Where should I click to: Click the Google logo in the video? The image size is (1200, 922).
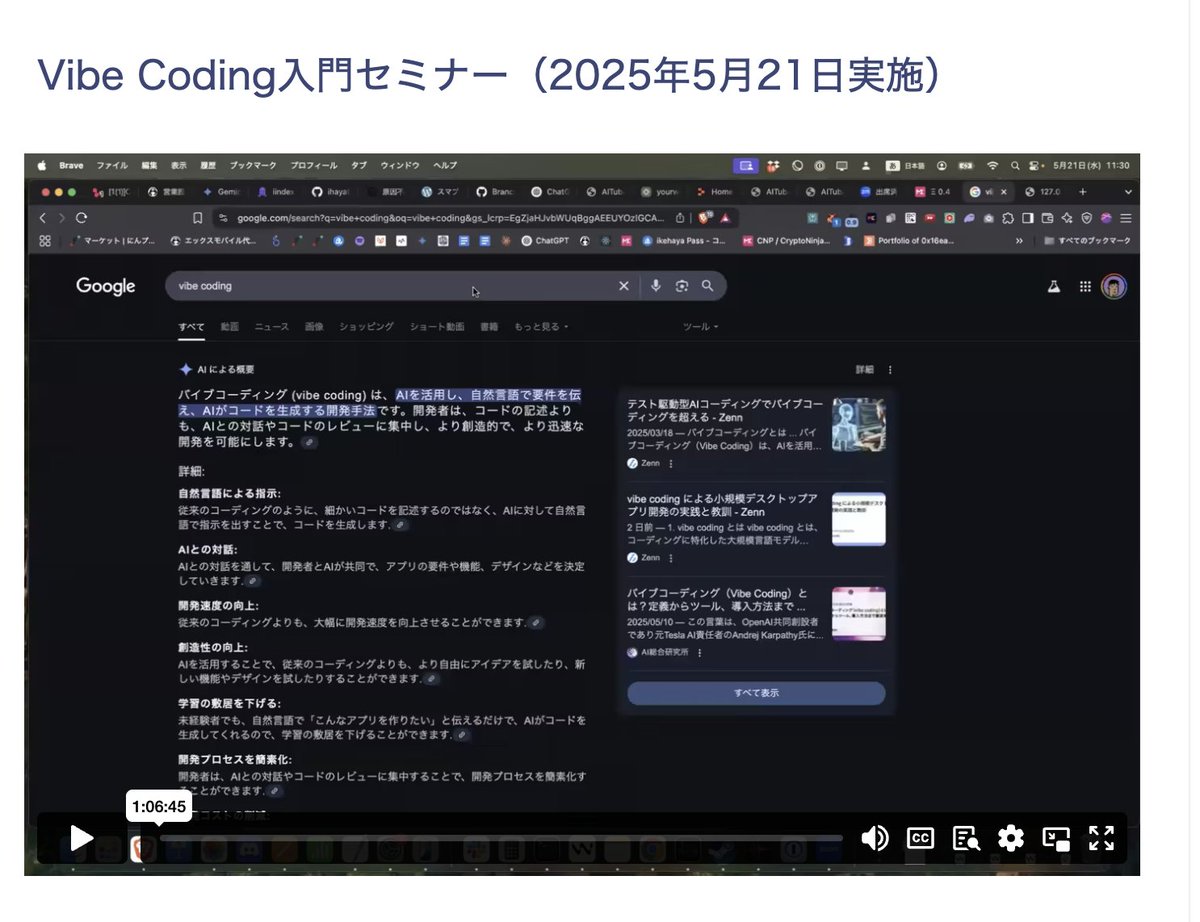[106, 287]
